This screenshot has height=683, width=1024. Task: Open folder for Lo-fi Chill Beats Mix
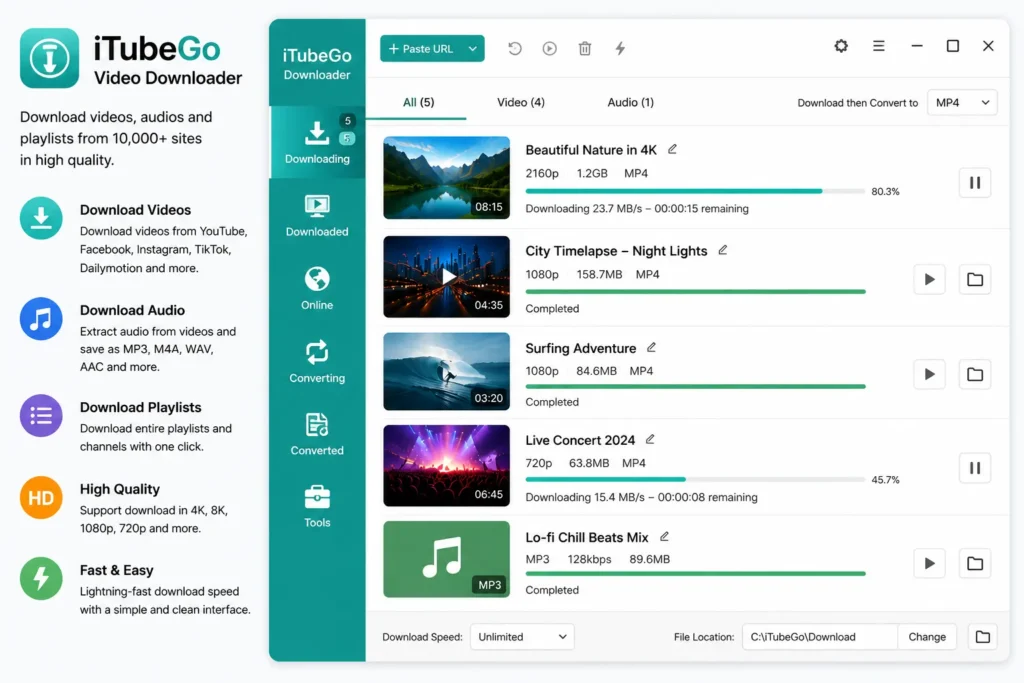(x=975, y=564)
